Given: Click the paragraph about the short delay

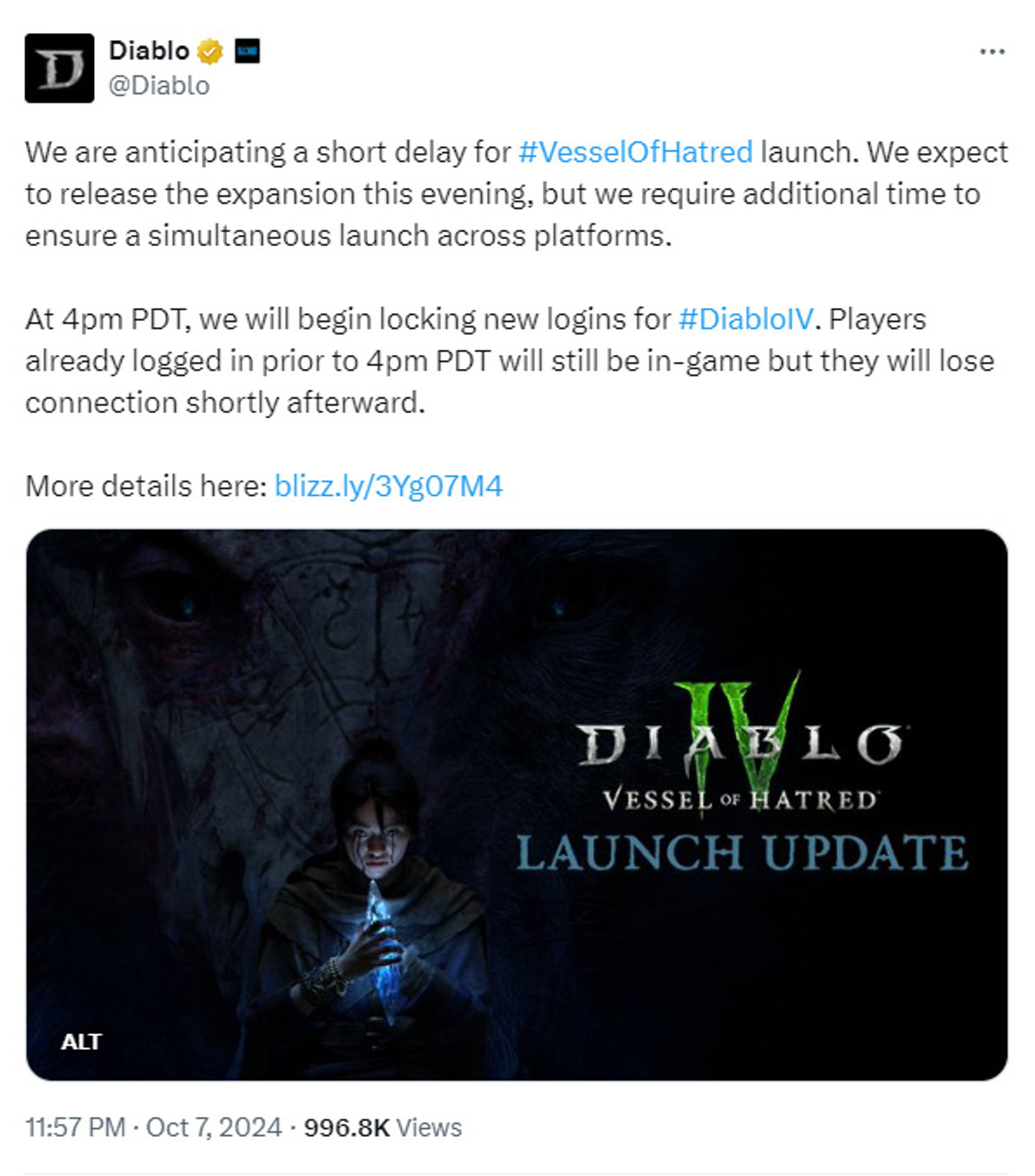Looking at the screenshot, I should tap(517, 194).
